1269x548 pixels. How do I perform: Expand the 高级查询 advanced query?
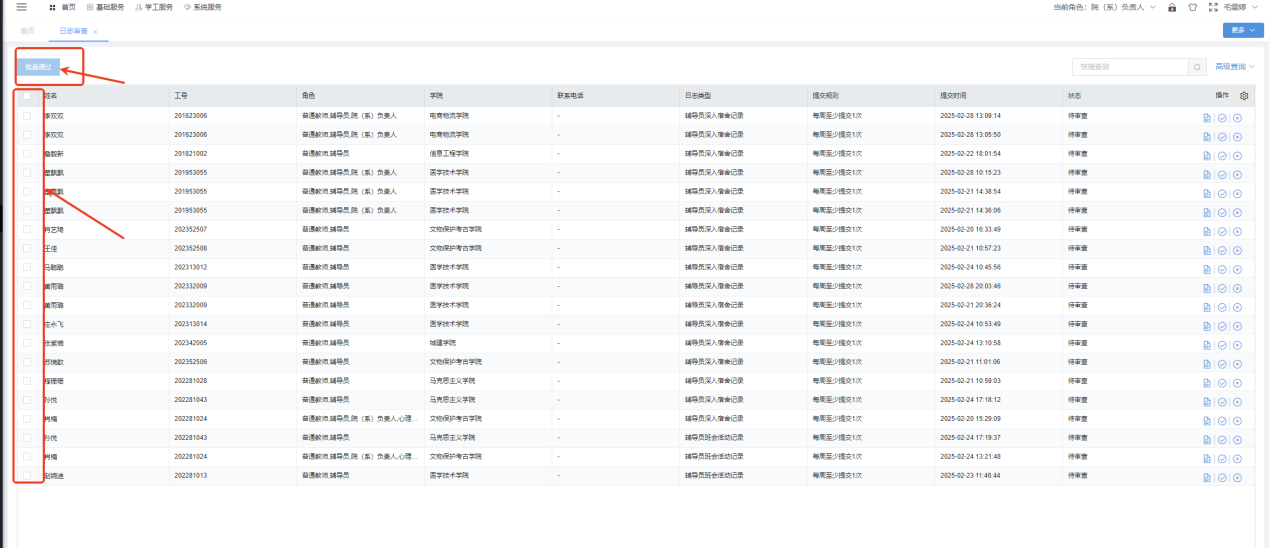click(1235, 67)
